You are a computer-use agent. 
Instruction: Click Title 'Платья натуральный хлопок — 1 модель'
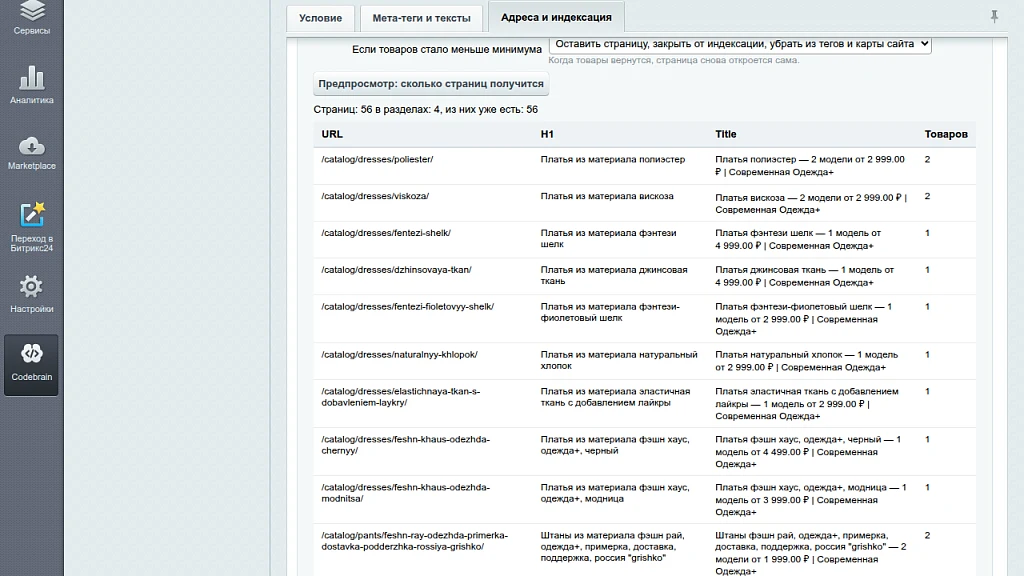(807, 361)
